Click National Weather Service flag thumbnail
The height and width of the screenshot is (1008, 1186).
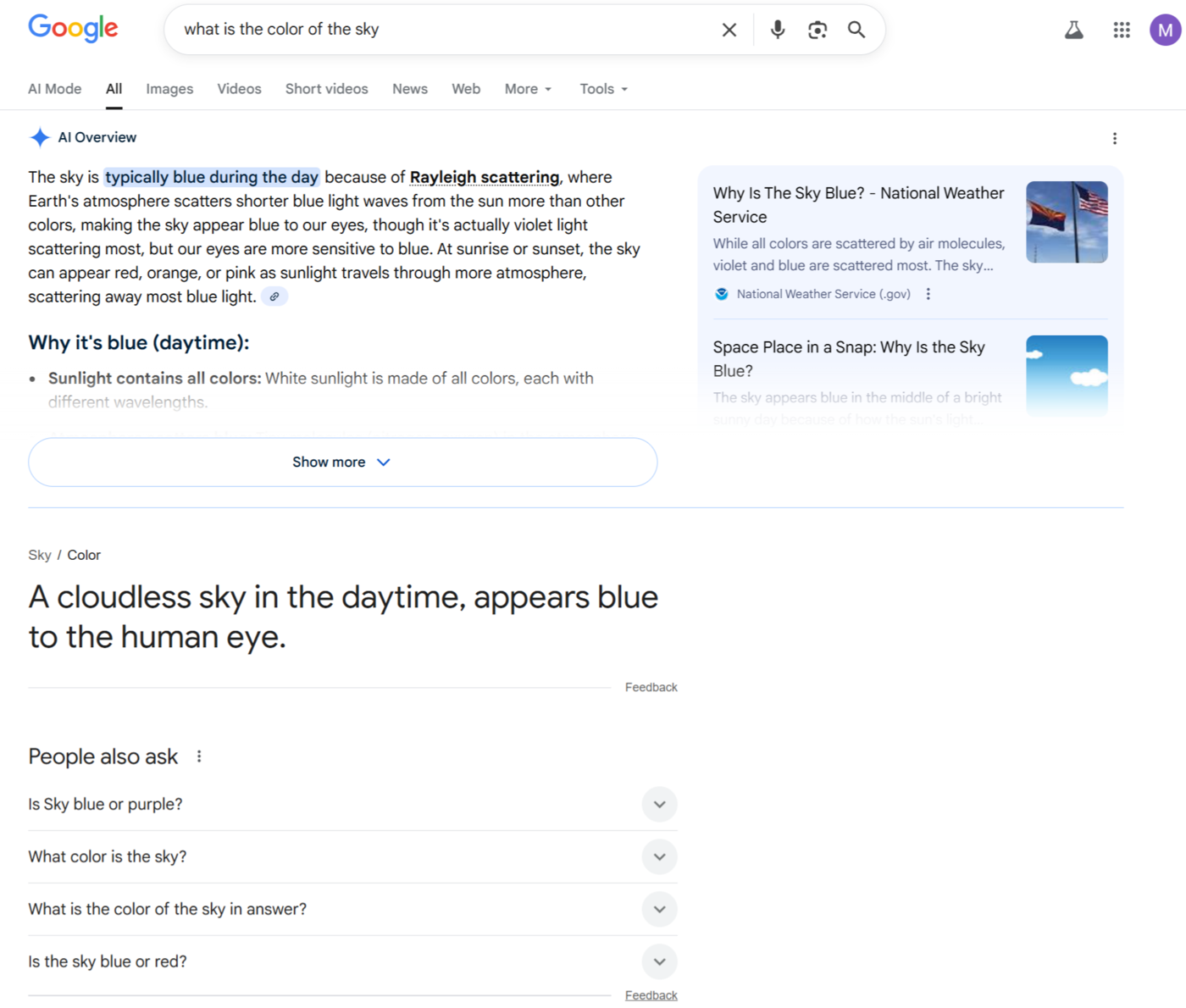click(x=1067, y=222)
